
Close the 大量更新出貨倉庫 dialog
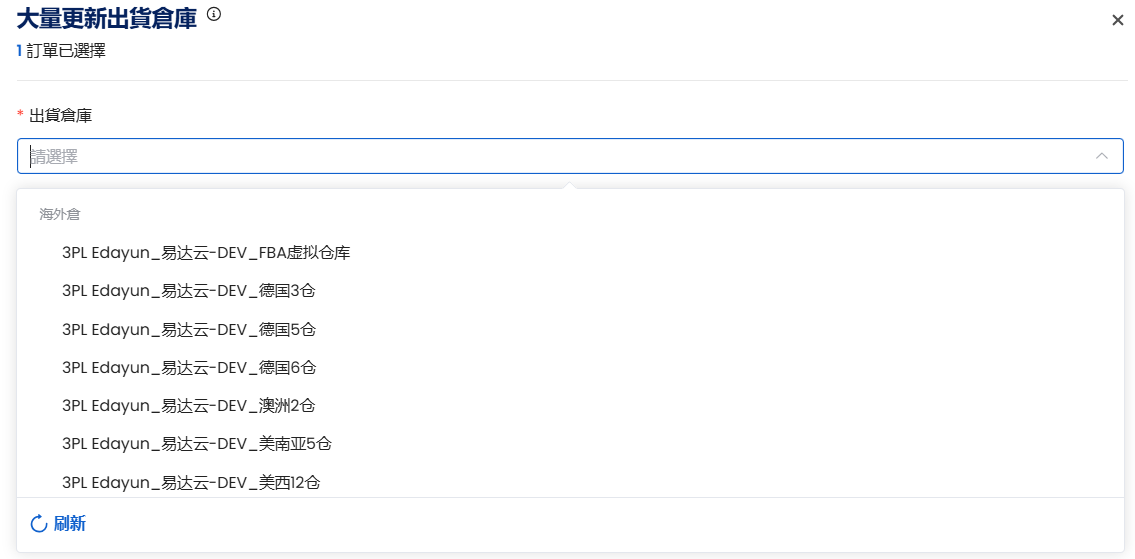(x=1118, y=20)
